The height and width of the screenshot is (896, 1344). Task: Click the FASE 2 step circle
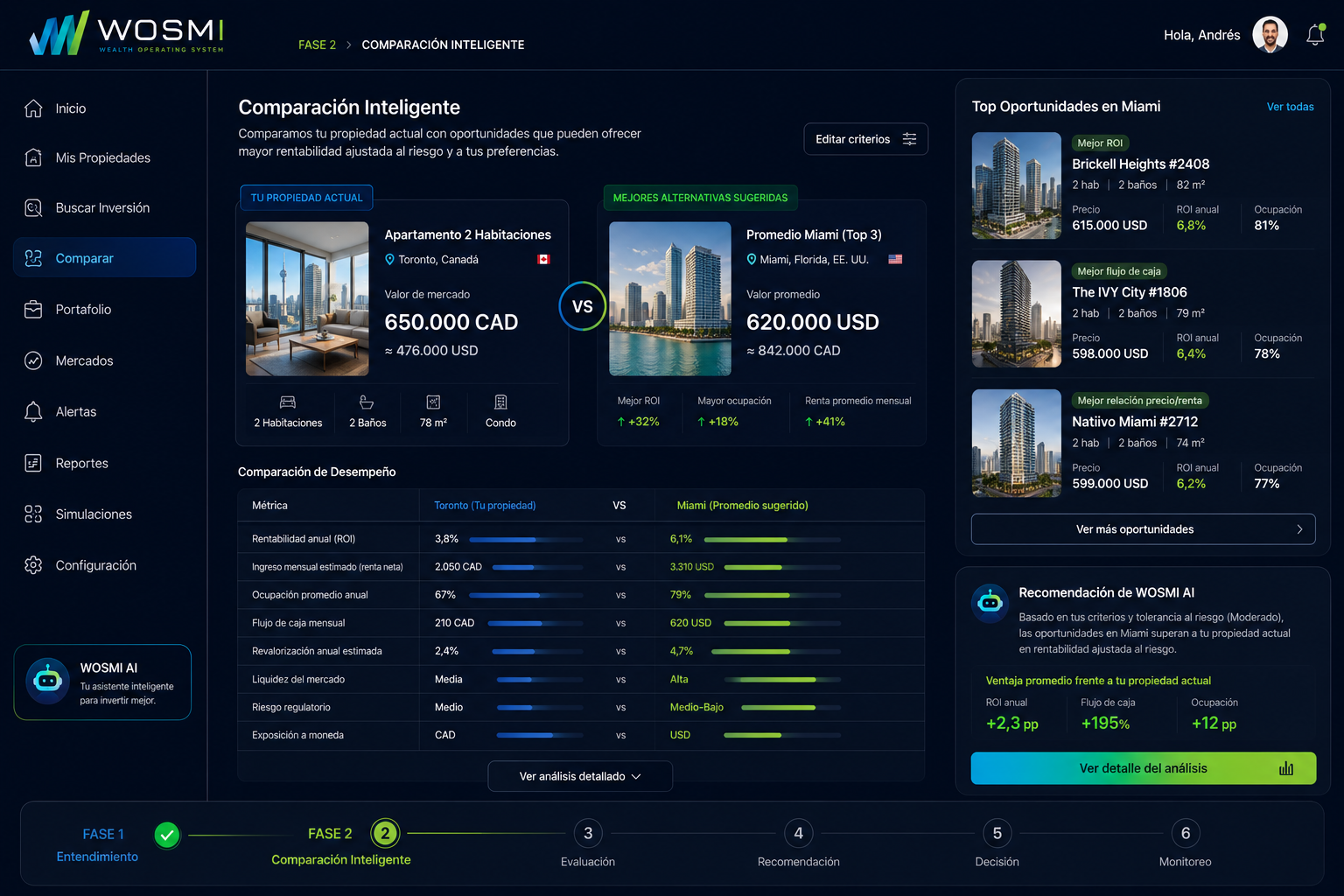tap(385, 834)
